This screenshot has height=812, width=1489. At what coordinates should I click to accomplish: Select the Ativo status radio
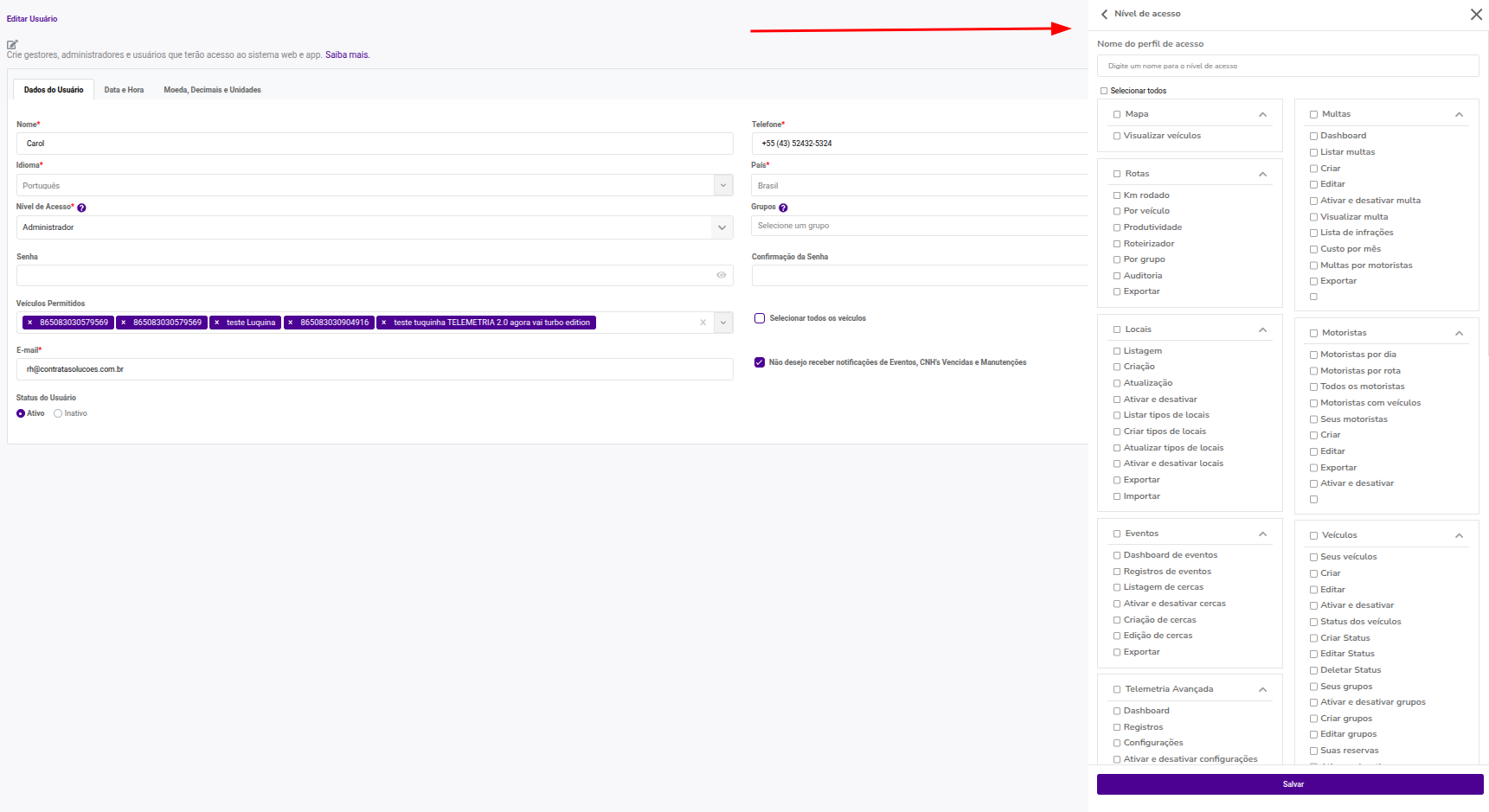click(21, 413)
